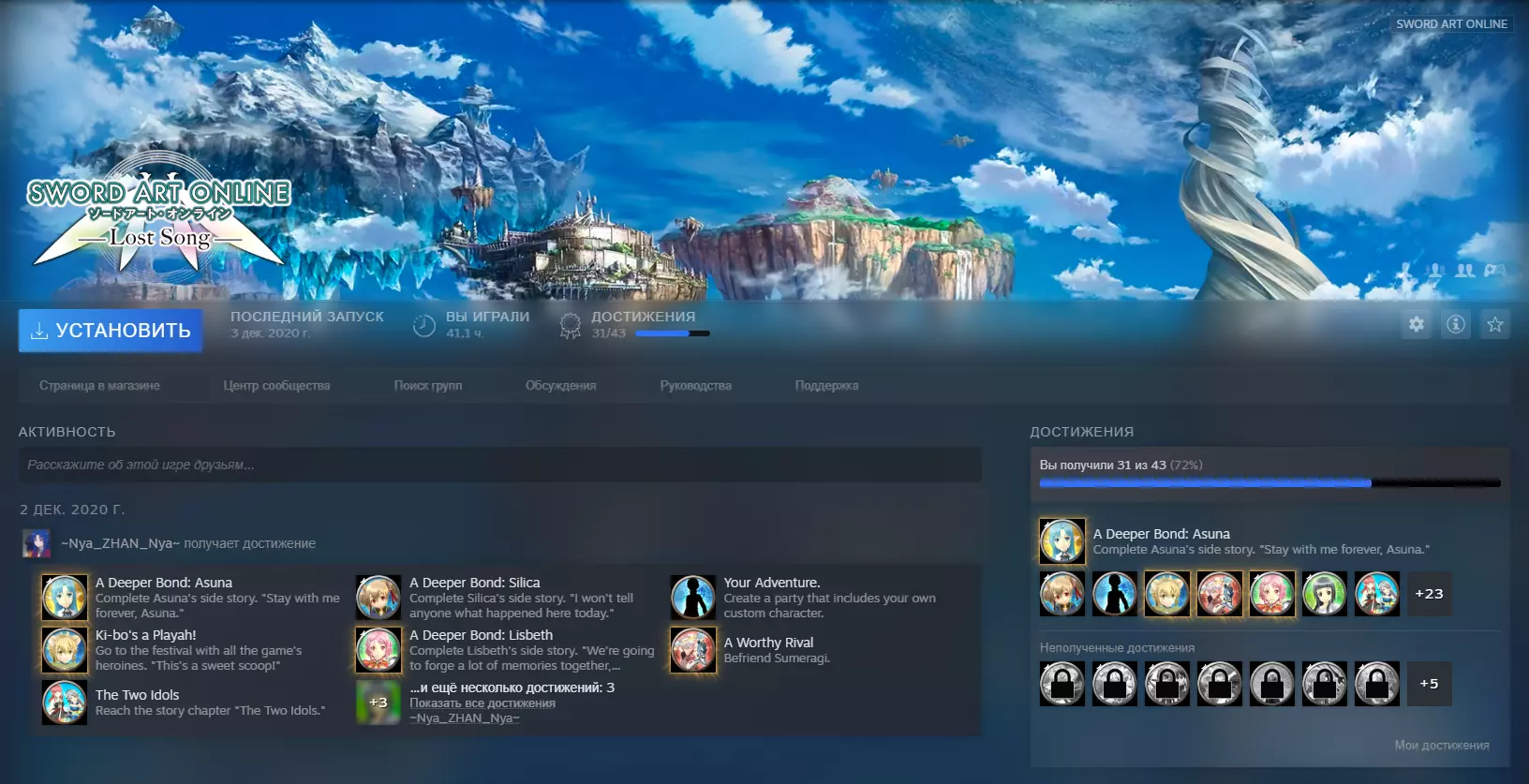1529x784 pixels.
Task: Click the play time clock icon
Action: (424, 325)
